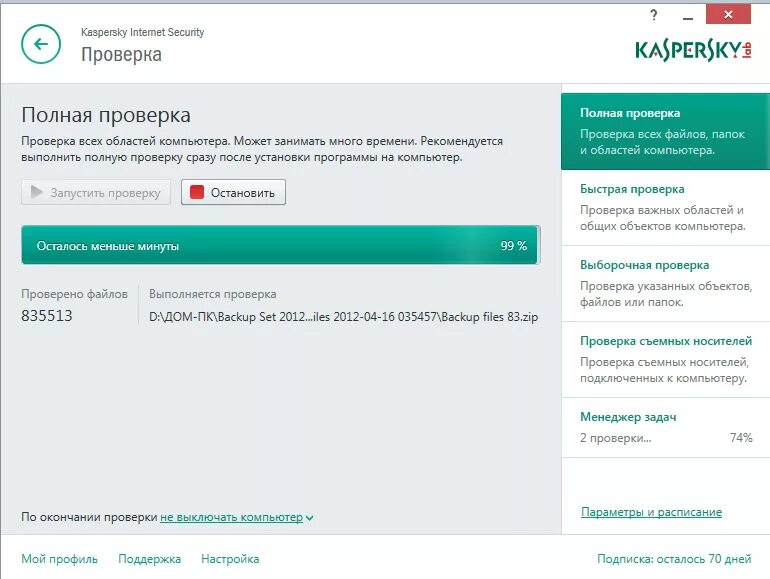
Task: Click the 2 проверки... text
Action: tap(615, 438)
